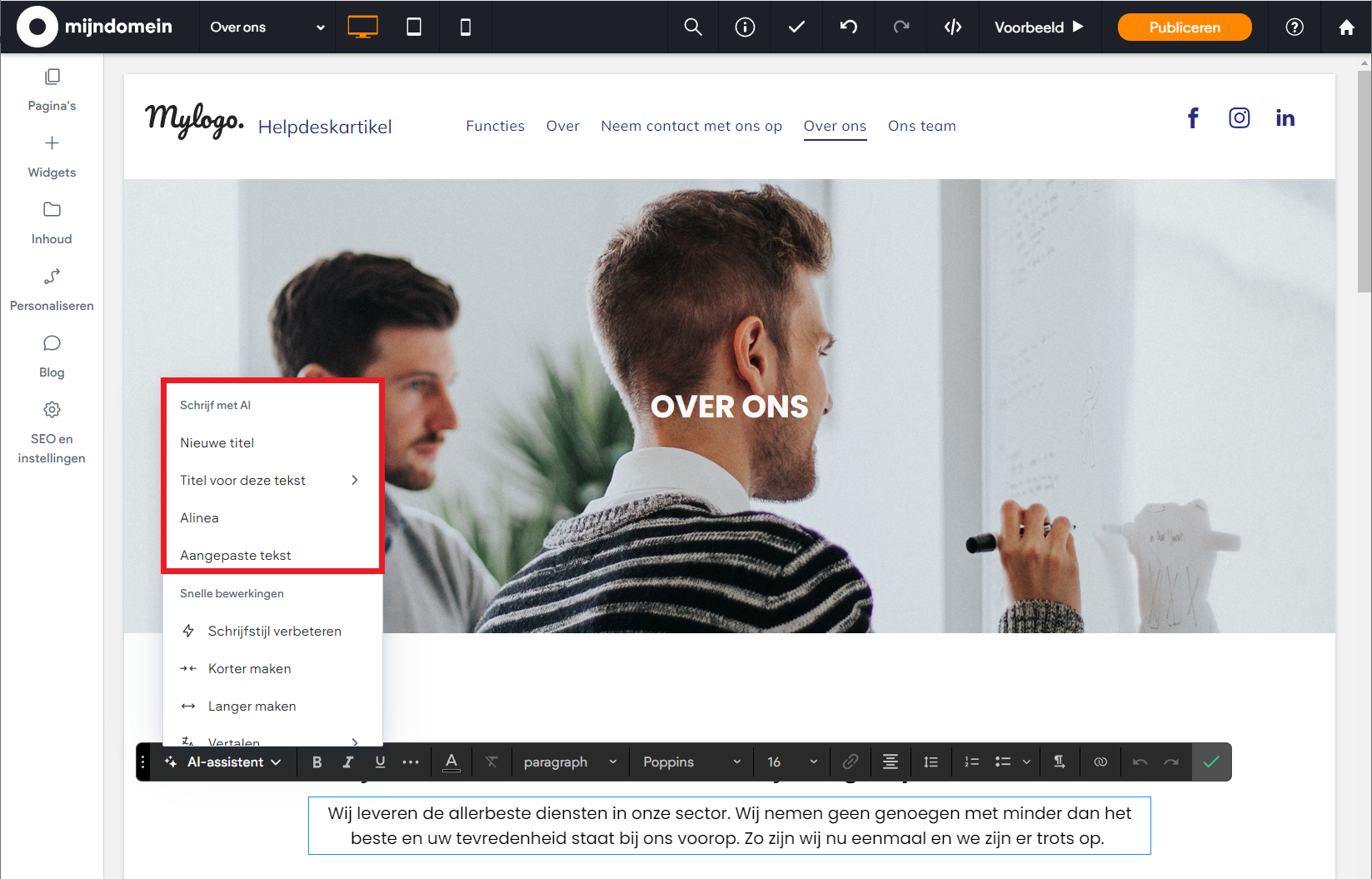Open the Poppins font dropdown
Image resolution: width=1372 pixels, height=879 pixels.
pyautogui.click(x=691, y=762)
